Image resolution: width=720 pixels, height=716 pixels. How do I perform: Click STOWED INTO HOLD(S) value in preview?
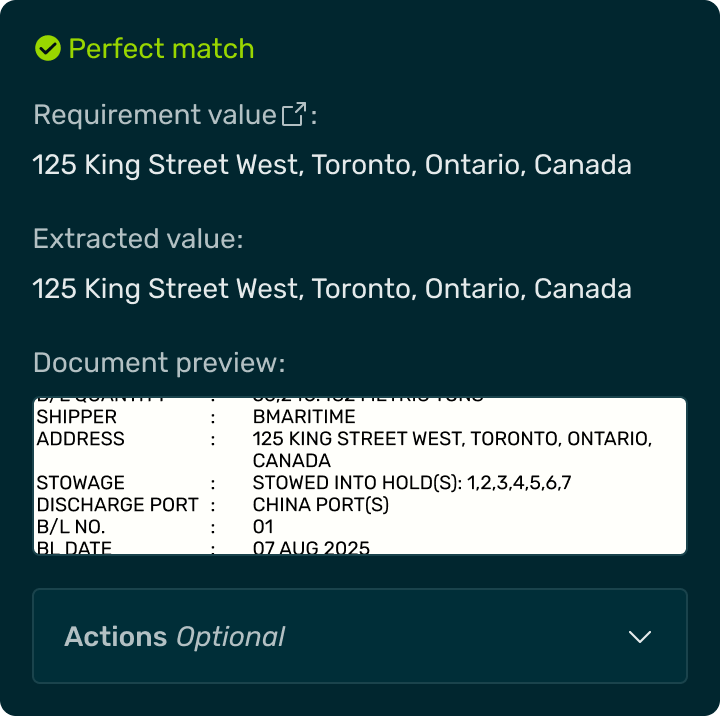coord(412,483)
